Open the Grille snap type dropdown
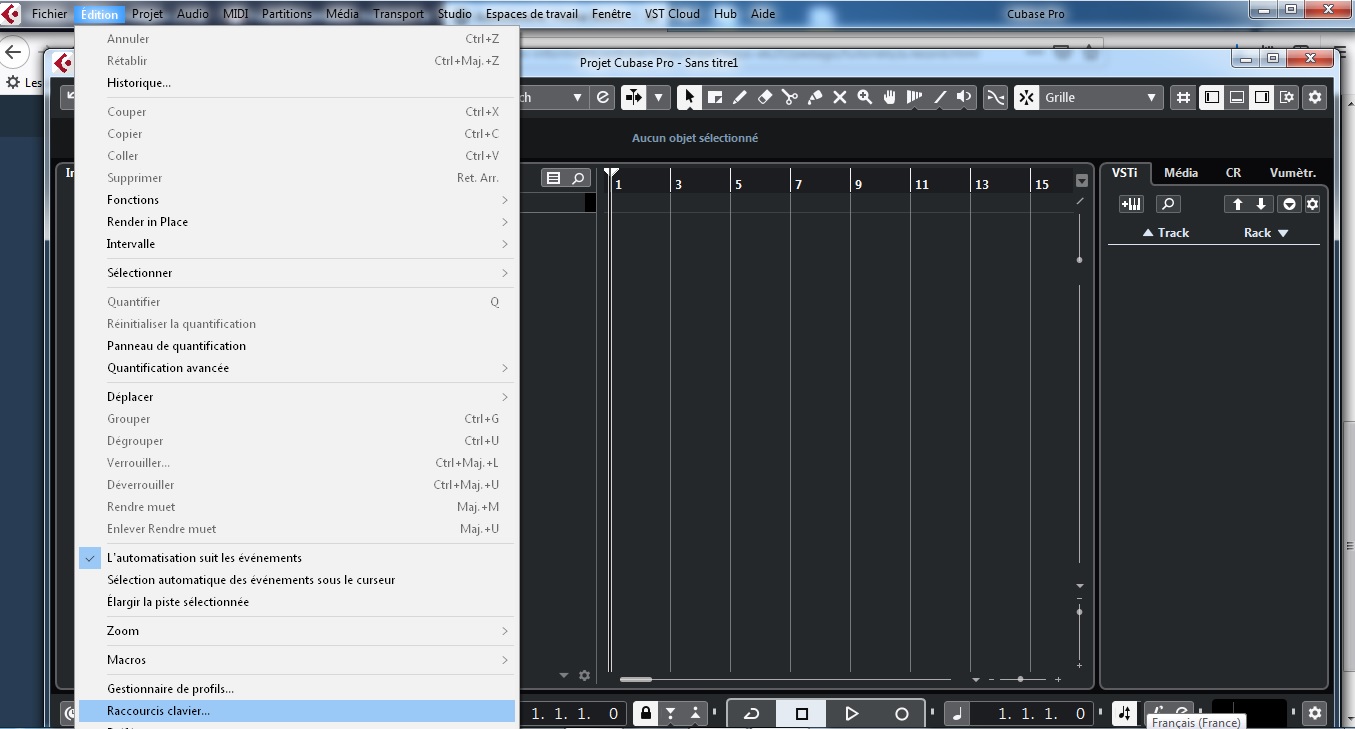The image size is (1355, 729). tap(1100, 97)
